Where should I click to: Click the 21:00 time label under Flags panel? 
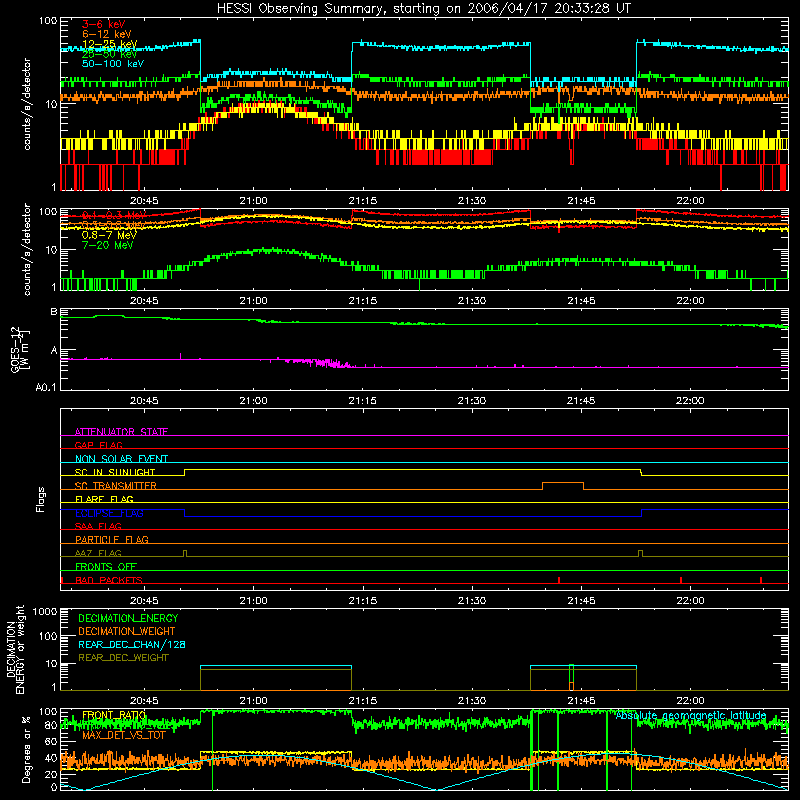coord(253,601)
